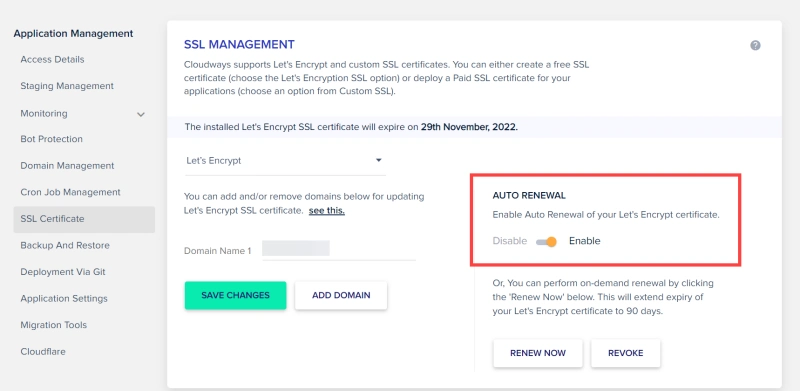Focus the Domain Name 1 field

click(339, 250)
